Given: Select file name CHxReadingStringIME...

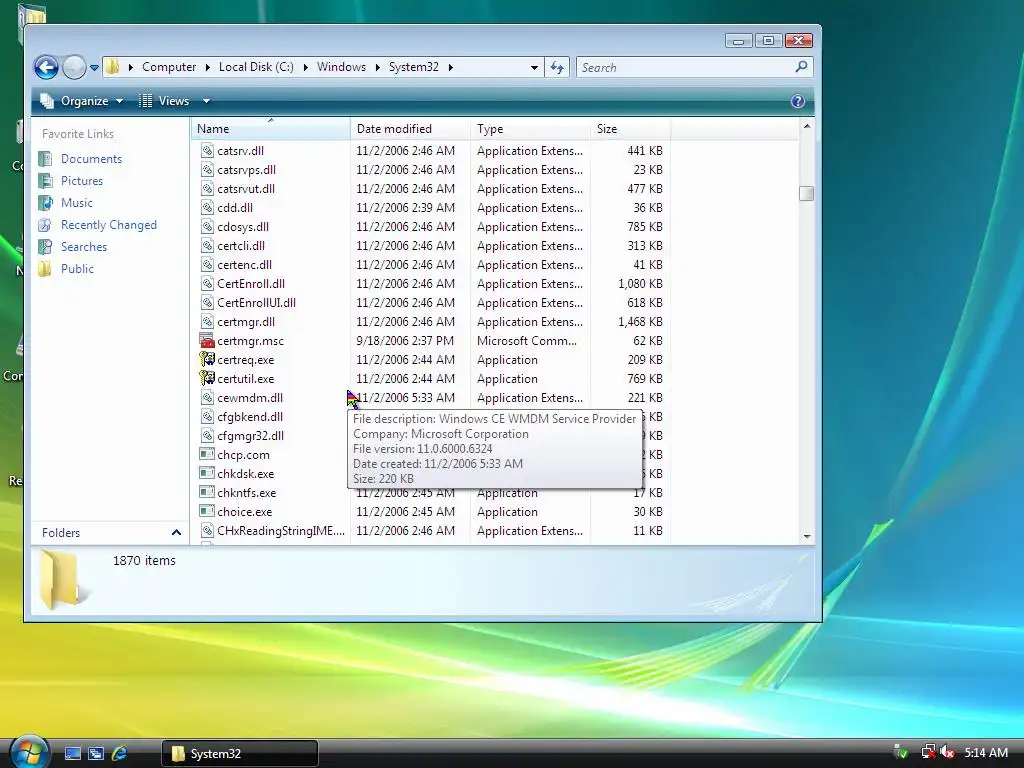Looking at the screenshot, I should point(281,530).
